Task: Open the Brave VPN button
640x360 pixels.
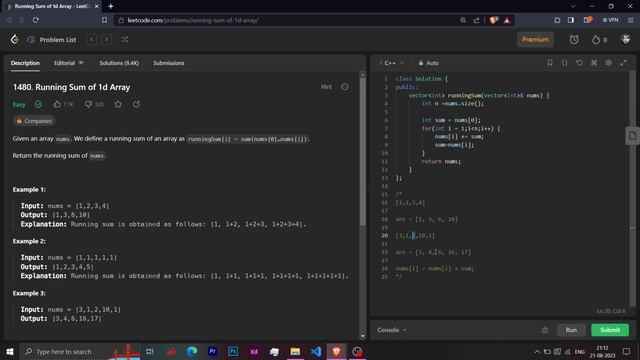Action: pyautogui.click(x=611, y=20)
